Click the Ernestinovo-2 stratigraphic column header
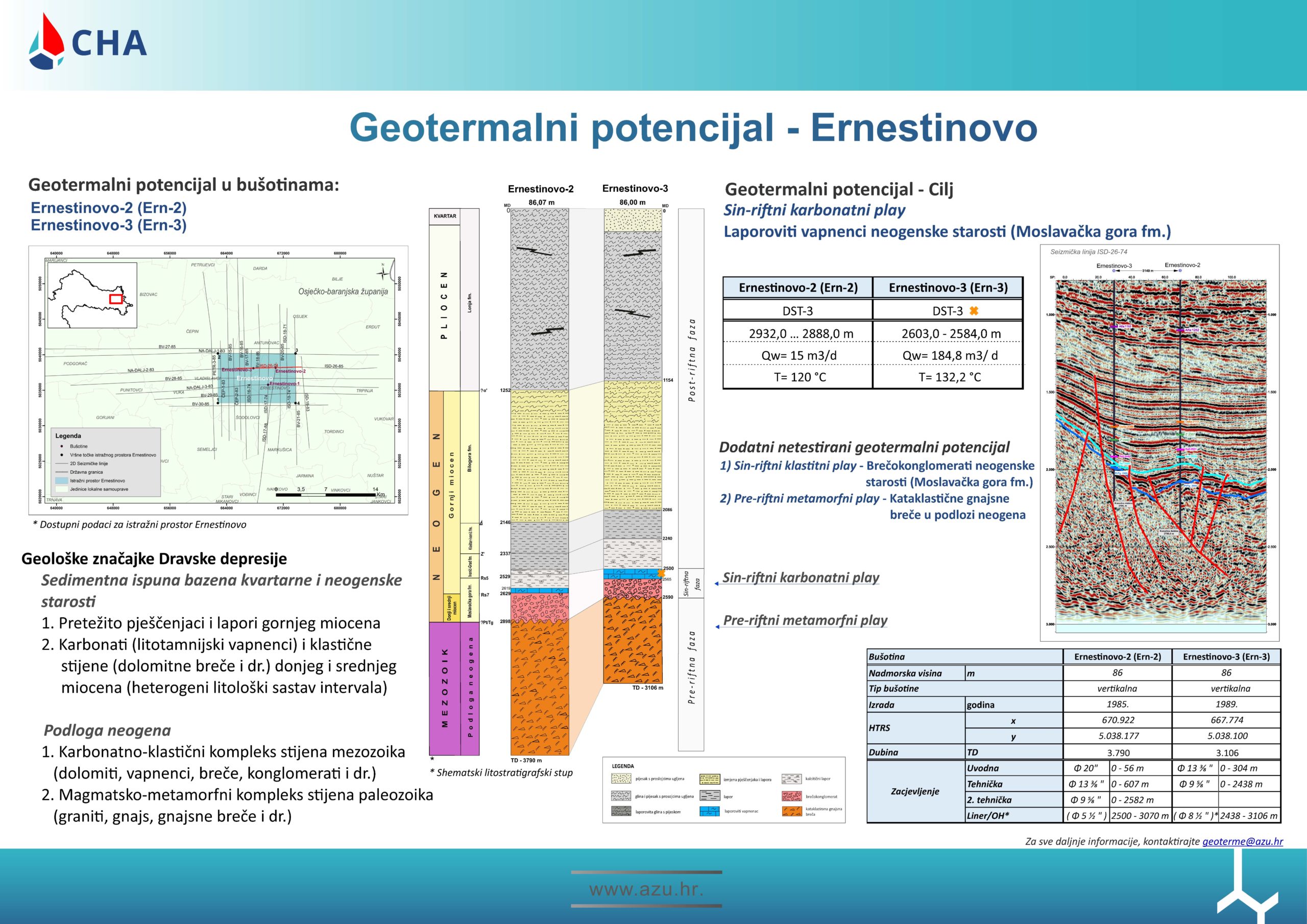The width and height of the screenshot is (1307, 924). click(541, 189)
